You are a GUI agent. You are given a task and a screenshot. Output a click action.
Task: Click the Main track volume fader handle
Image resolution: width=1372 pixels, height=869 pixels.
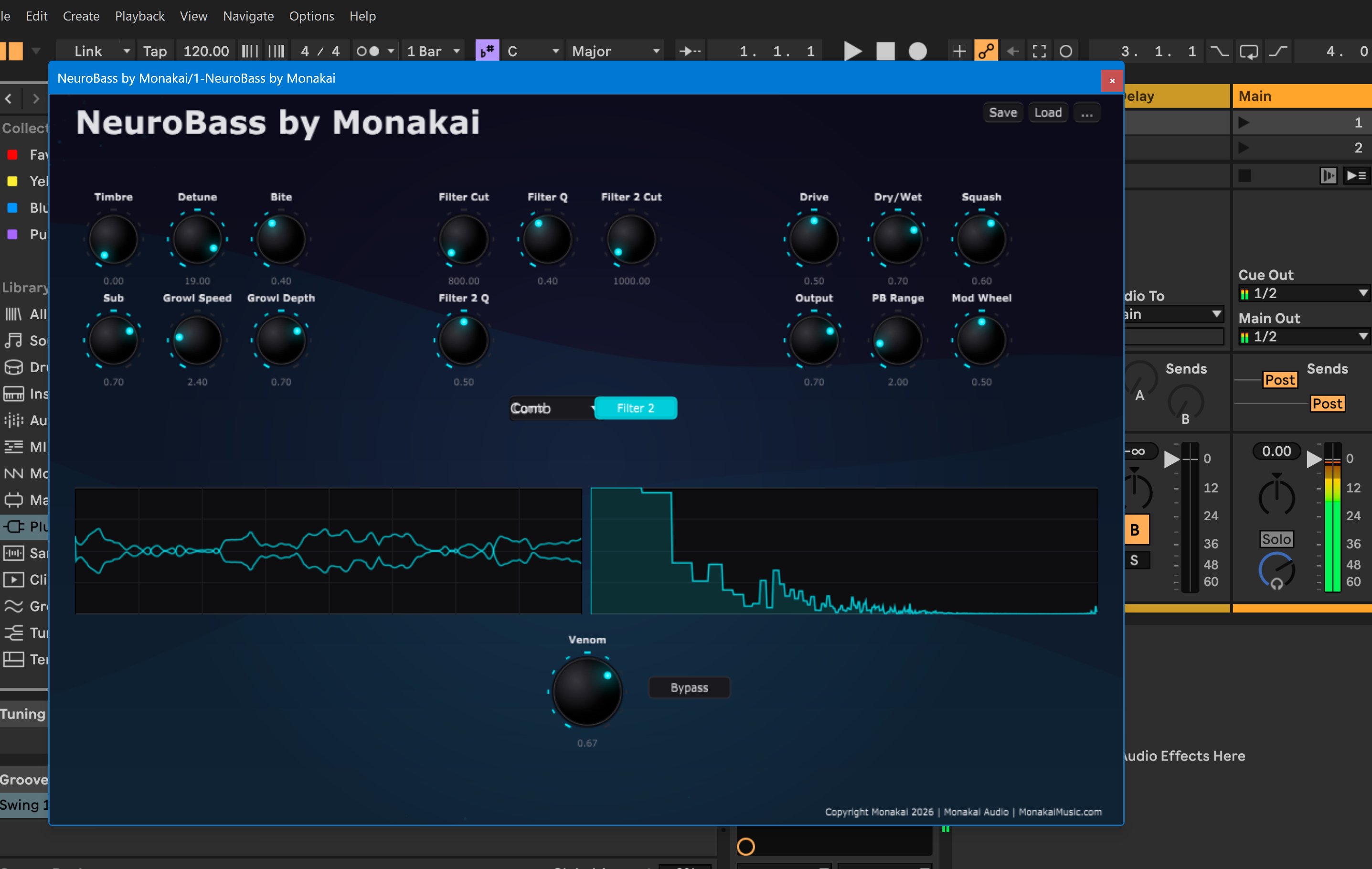pyautogui.click(x=1314, y=459)
